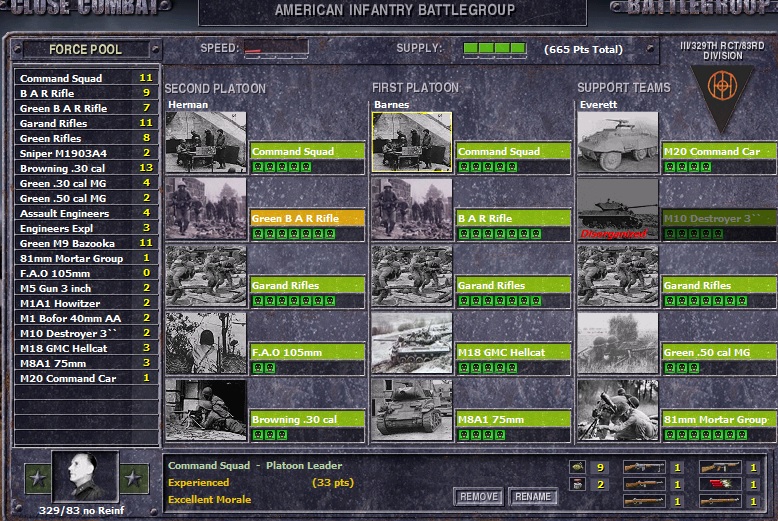Select 81mm Mortar Group in Force Pool
Image resolution: width=778 pixels, height=521 pixels.
86,258
